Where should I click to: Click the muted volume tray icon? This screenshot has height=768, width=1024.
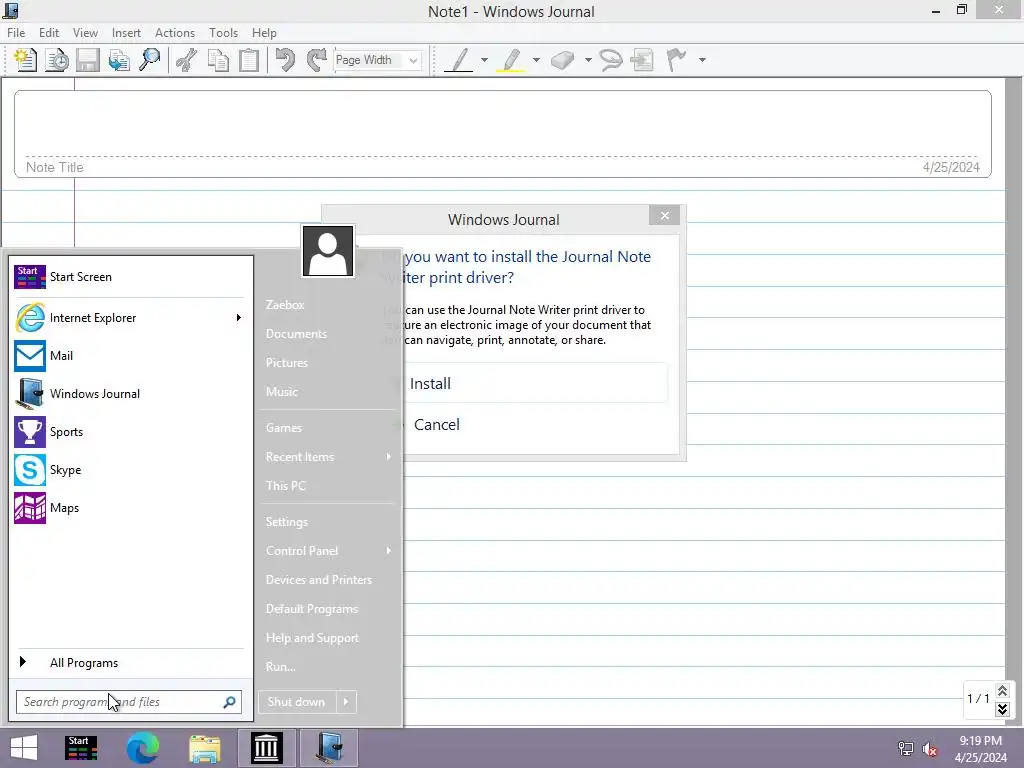[x=930, y=748]
